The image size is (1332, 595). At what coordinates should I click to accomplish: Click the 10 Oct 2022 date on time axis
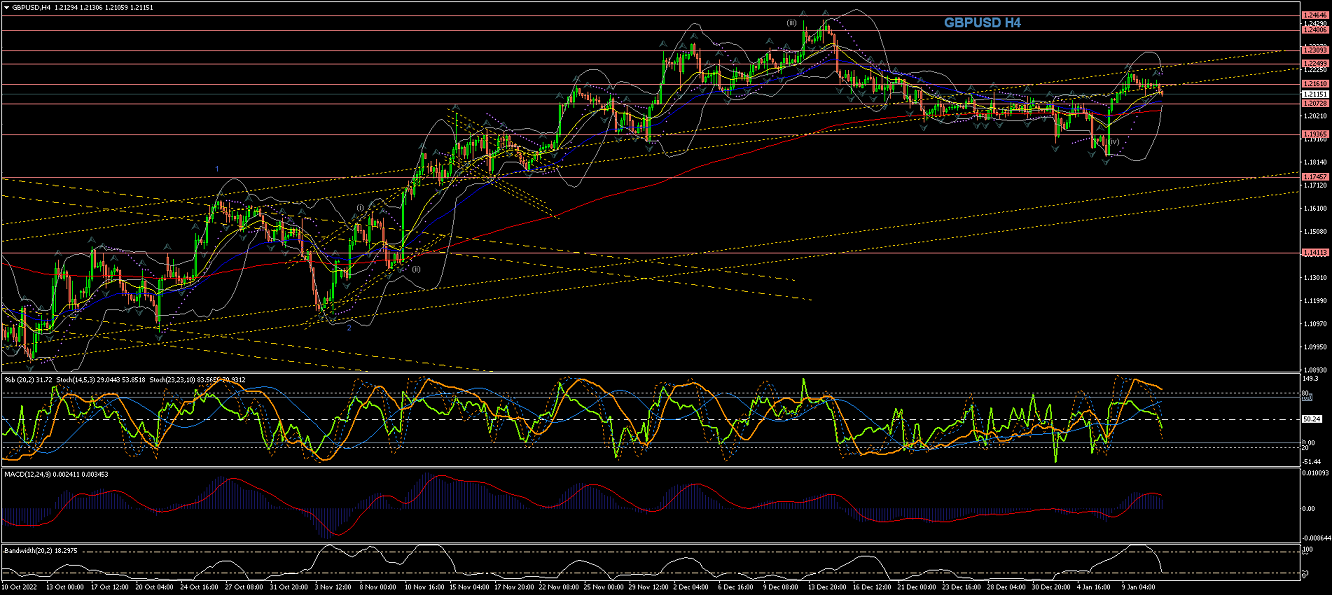(x=22, y=588)
